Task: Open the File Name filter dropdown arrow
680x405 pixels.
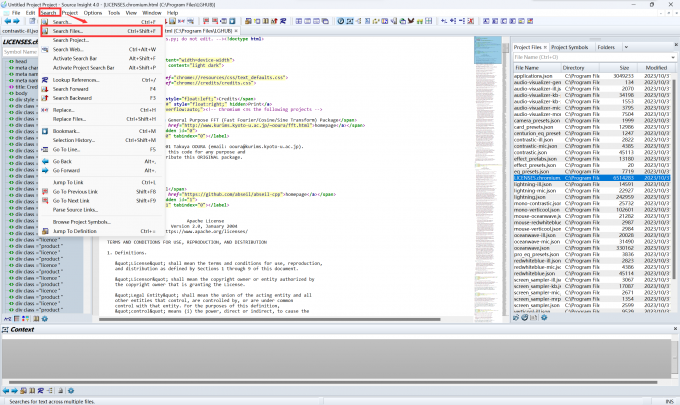Action: [673, 57]
